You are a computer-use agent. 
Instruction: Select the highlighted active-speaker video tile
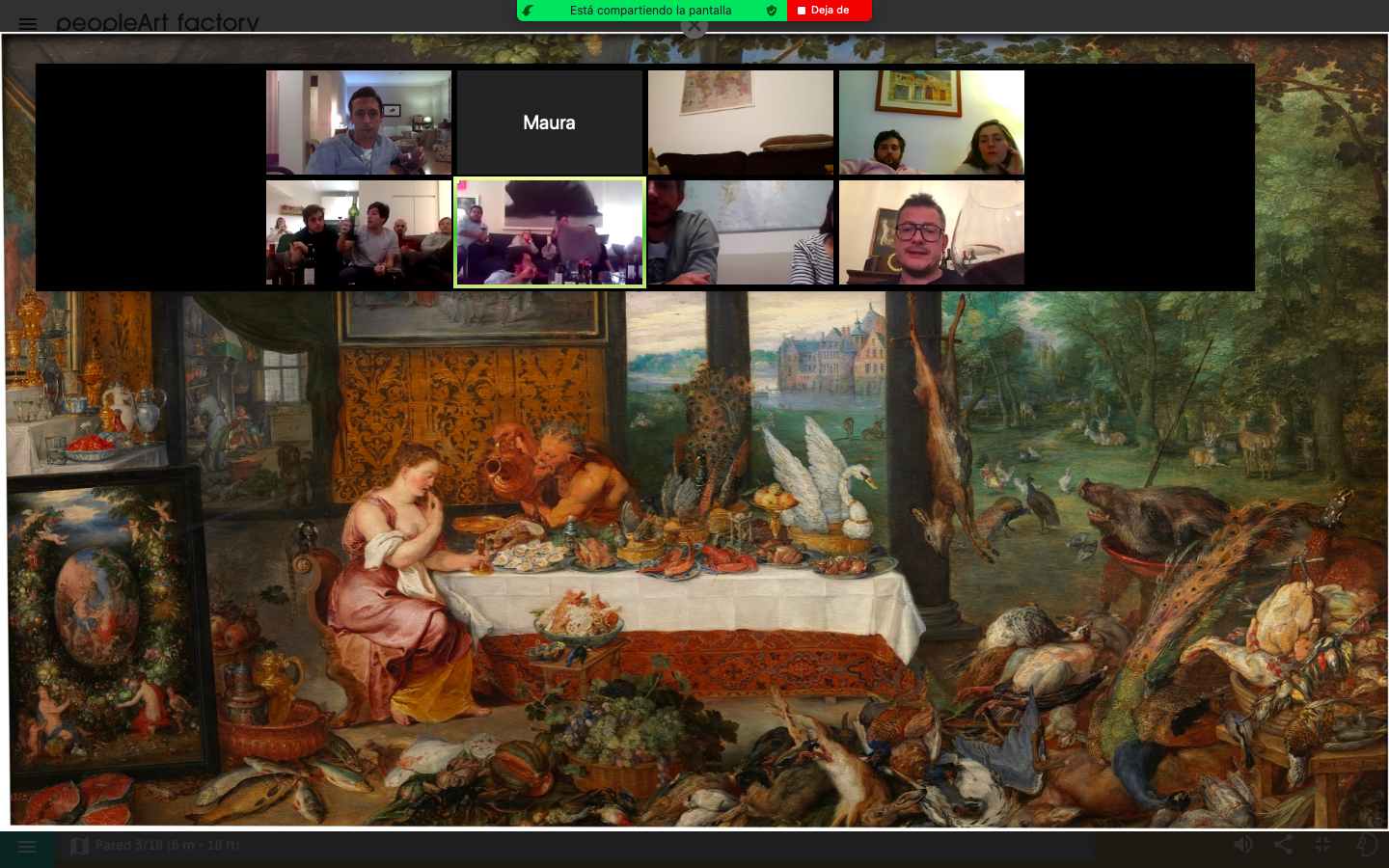(x=550, y=232)
